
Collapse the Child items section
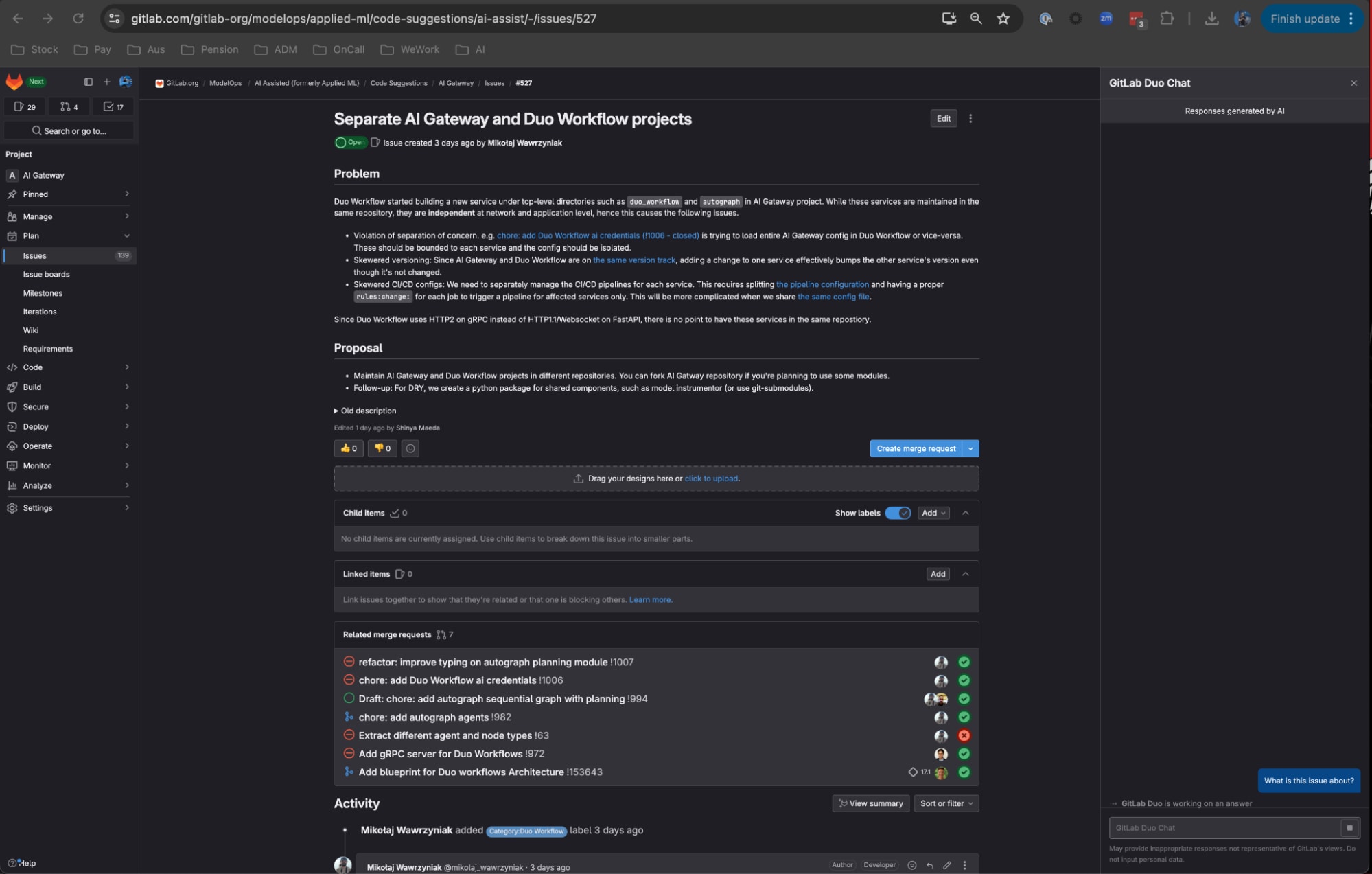966,513
